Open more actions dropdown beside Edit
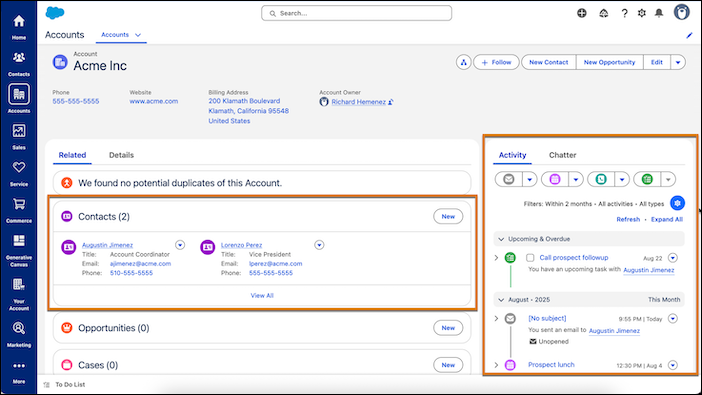Viewport: 702px width, 395px height. tap(678, 62)
